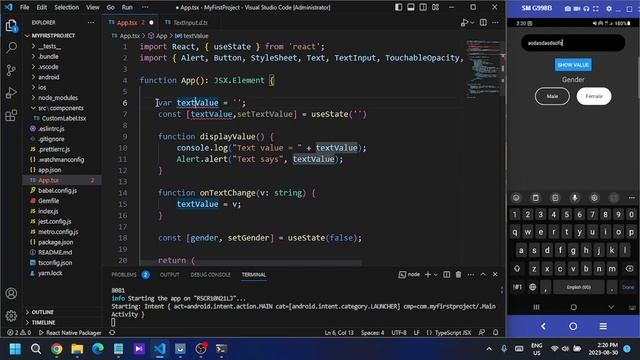Open the hidden menus ellipsis in menu bar
The image size is (640, 360).
pyautogui.click(x=145, y=7)
